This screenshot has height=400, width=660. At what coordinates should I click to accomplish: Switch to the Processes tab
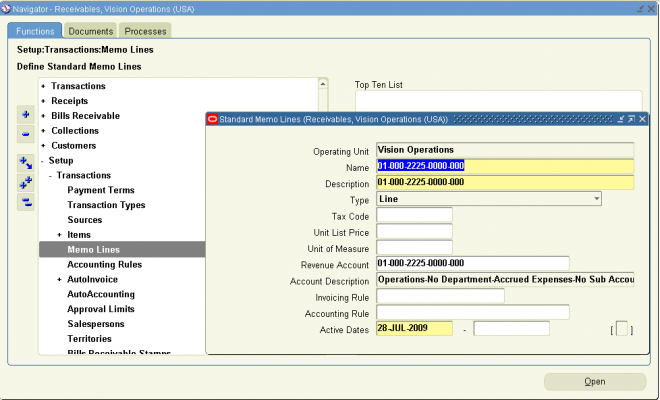click(145, 31)
